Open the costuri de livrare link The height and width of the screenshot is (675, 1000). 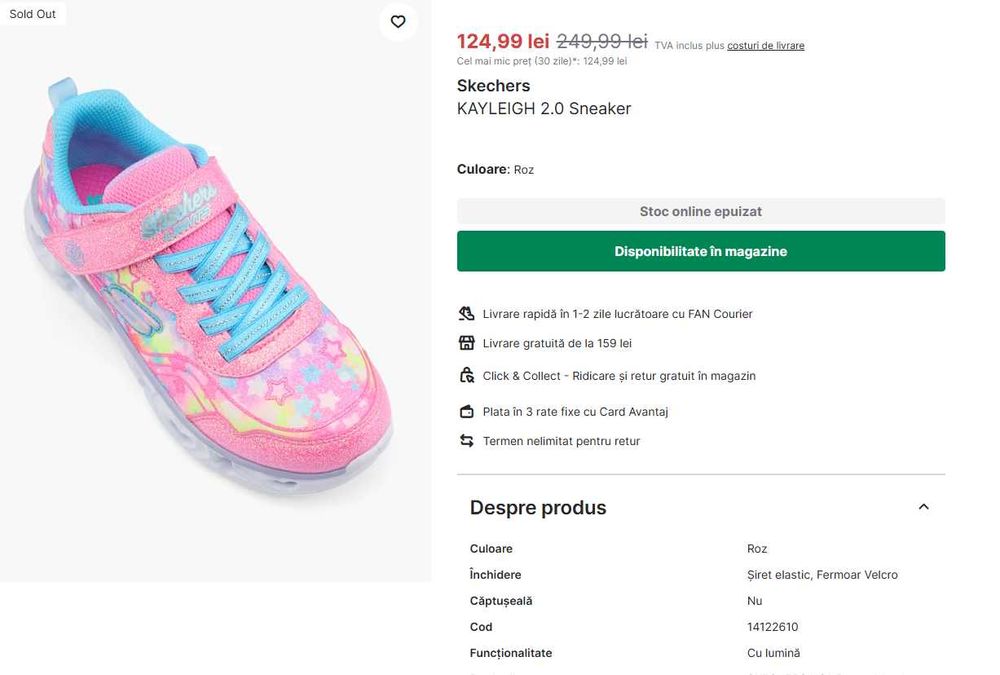pyautogui.click(x=765, y=46)
